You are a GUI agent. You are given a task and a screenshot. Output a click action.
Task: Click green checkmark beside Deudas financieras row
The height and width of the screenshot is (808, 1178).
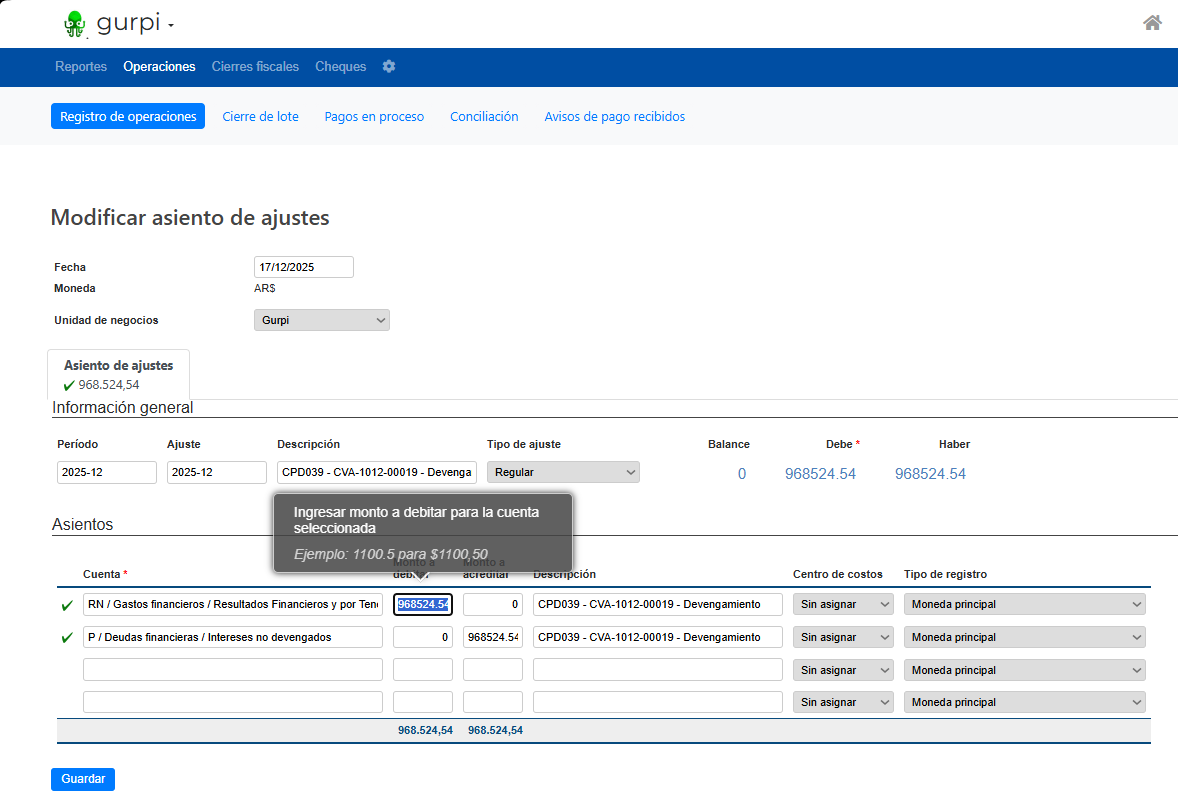point(67,638)
